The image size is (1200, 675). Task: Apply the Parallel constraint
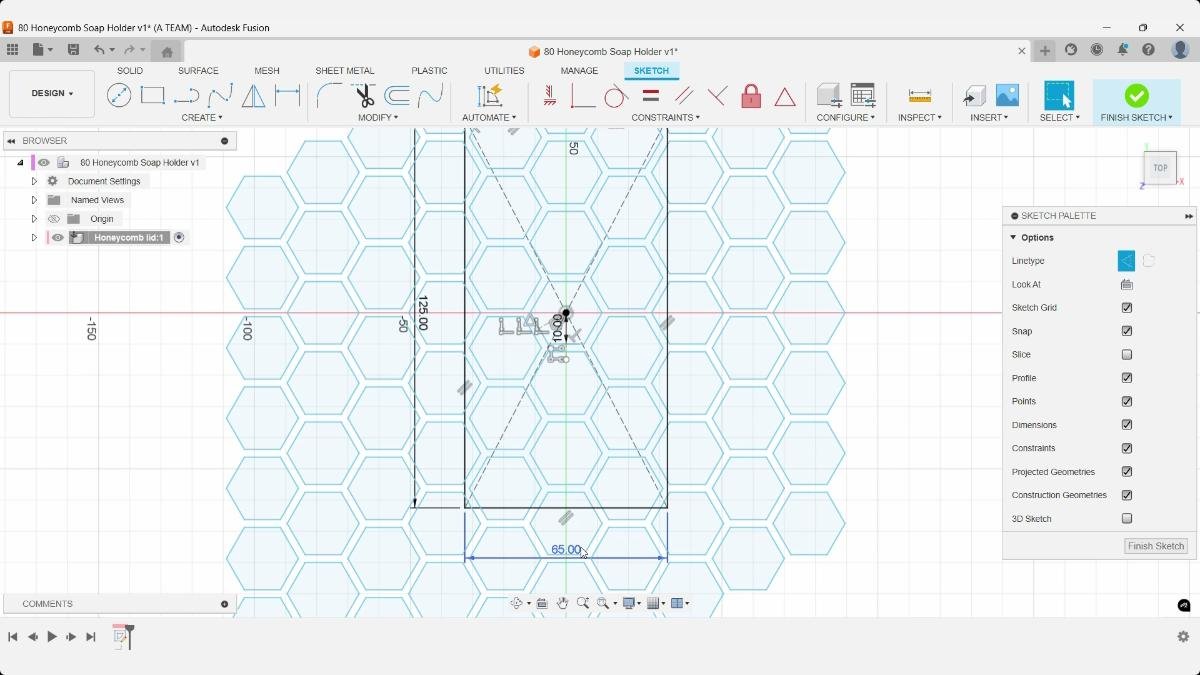click(x=684, y=96)
